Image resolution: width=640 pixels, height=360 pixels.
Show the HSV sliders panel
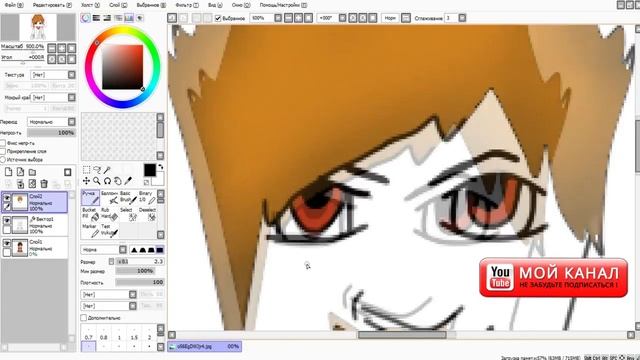(x=107, y=18)
